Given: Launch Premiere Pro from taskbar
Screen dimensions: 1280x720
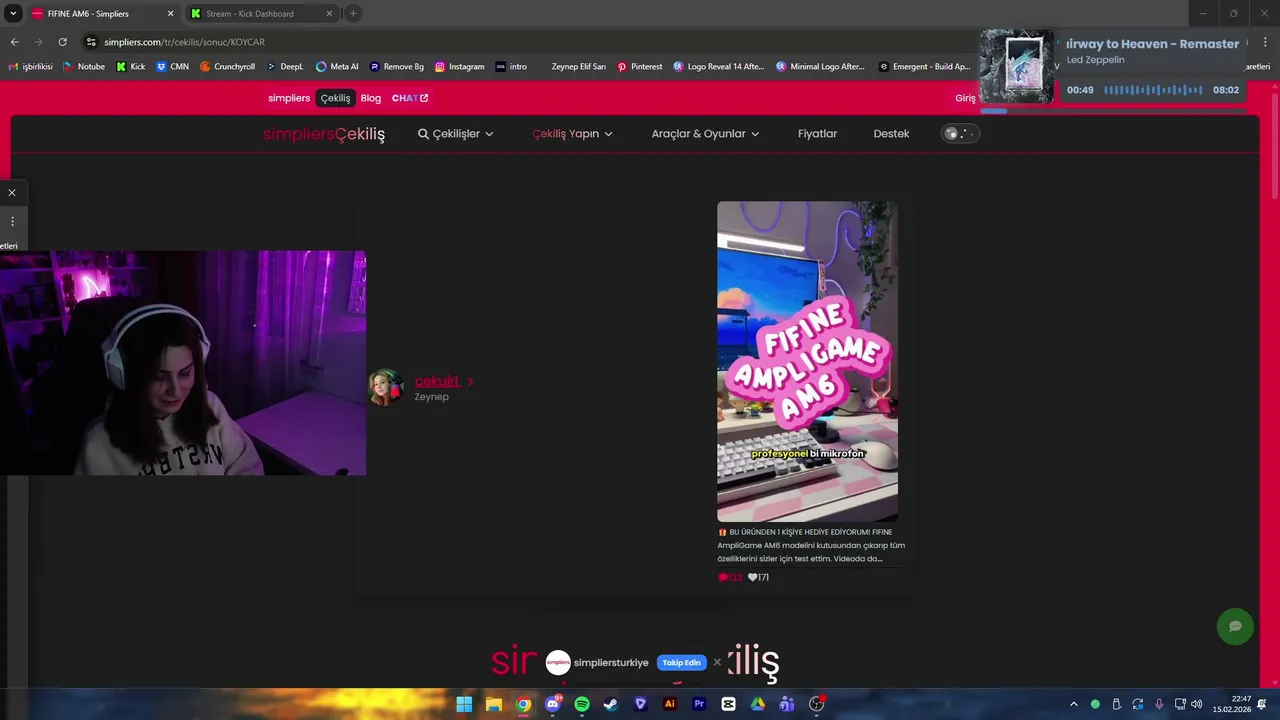Looking at the screenshot, I should pos(699,704).
